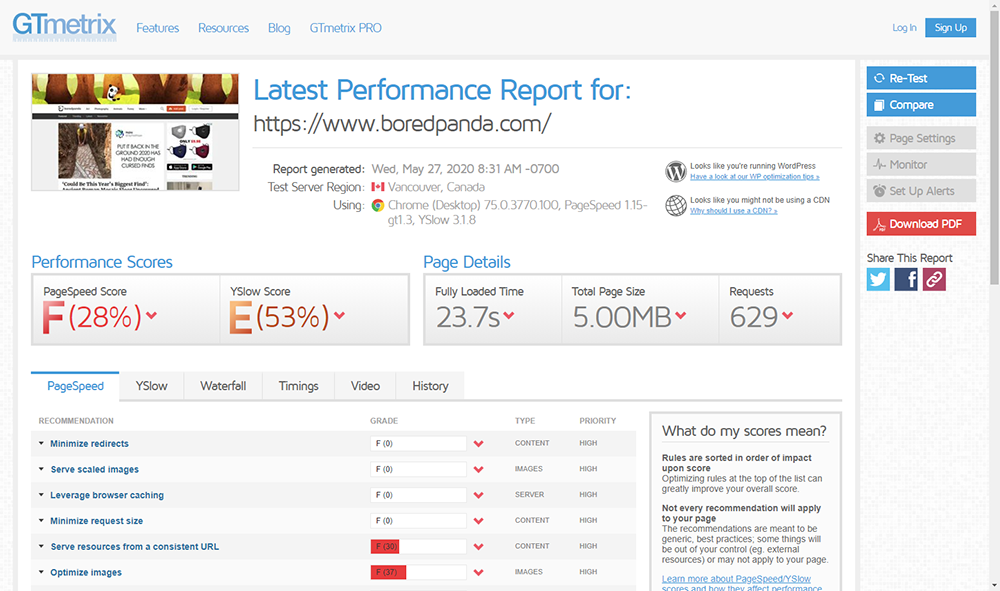The width and height of the screenshot is (1000, 591).
Task: Click red chevron in Minimize redirects row
Action: (478, 444)
